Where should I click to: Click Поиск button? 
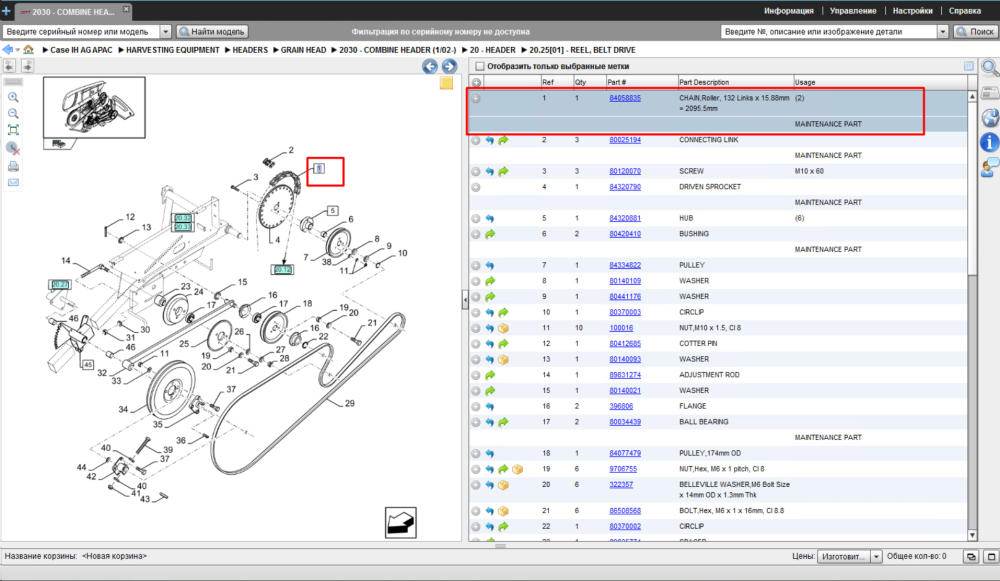[x=975, y=31]
